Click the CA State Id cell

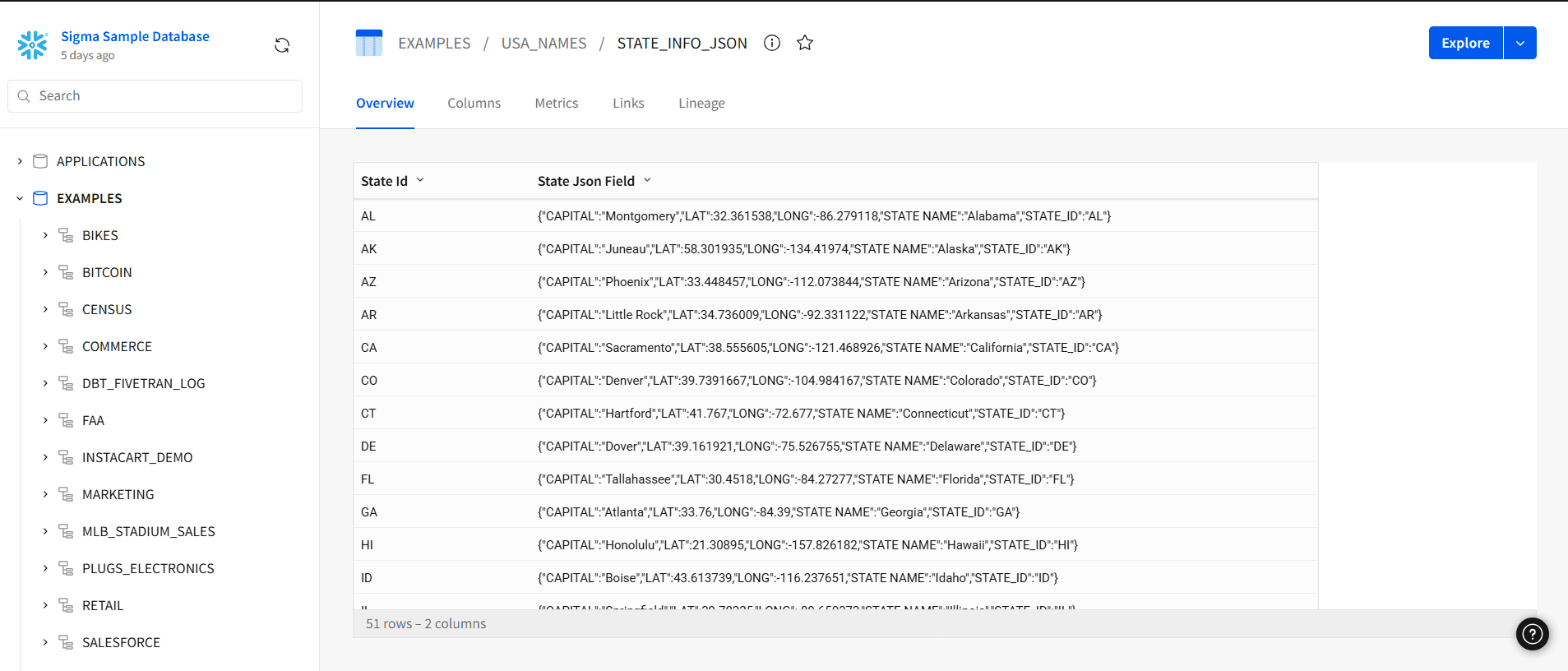(442, 347)
